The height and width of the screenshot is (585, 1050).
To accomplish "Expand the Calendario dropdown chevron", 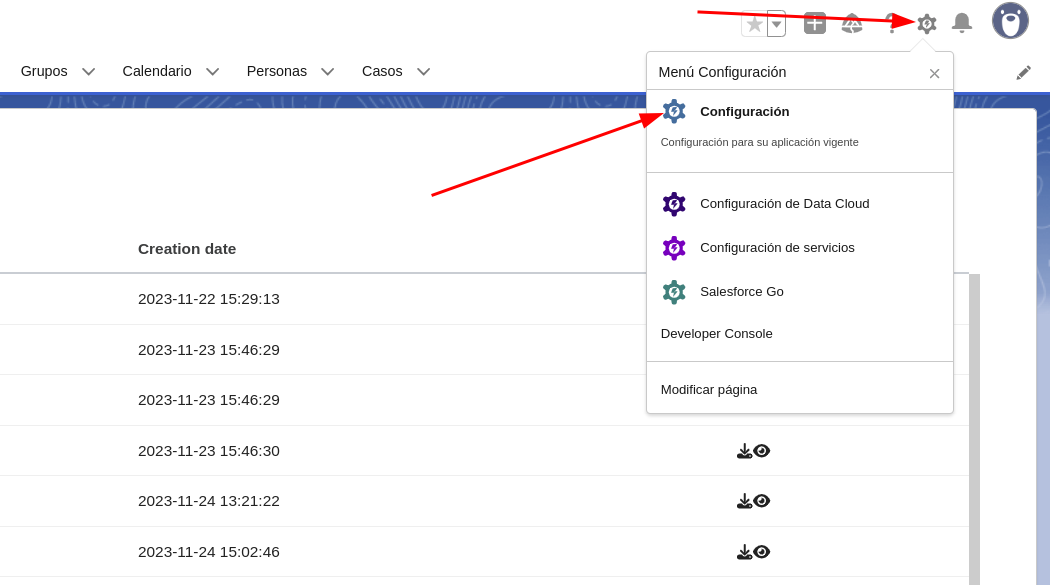I will pyautogui.click(x=212, y=71).
